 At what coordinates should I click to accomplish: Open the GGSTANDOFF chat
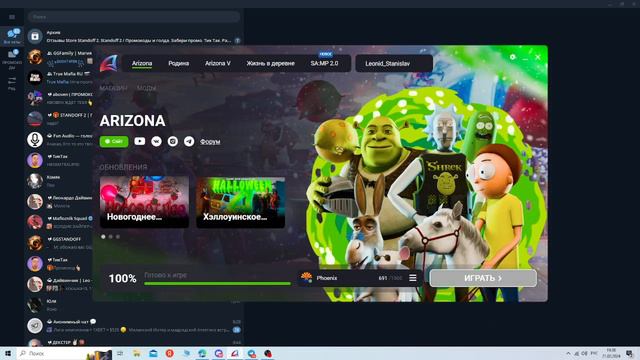[x=60, y=243]
